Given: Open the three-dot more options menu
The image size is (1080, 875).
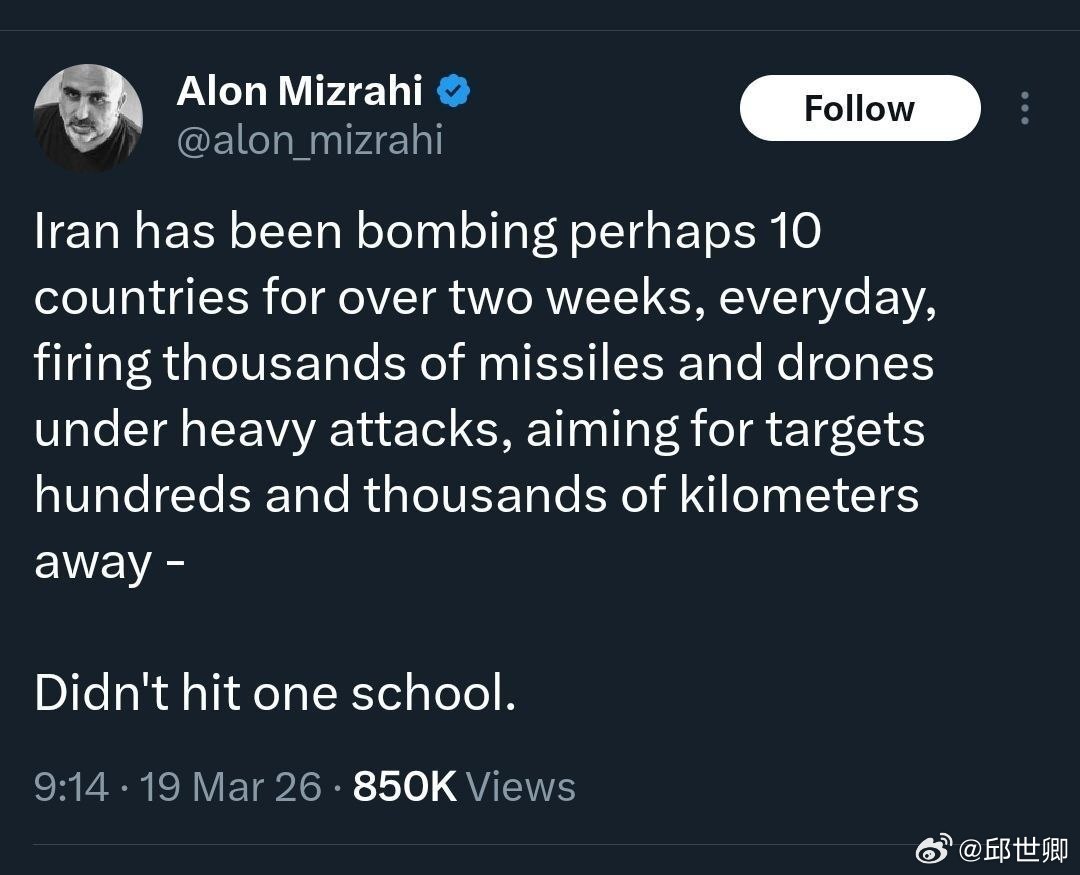Looking at the screenshot, I should pyautogui.click(x=1024, y=108).
